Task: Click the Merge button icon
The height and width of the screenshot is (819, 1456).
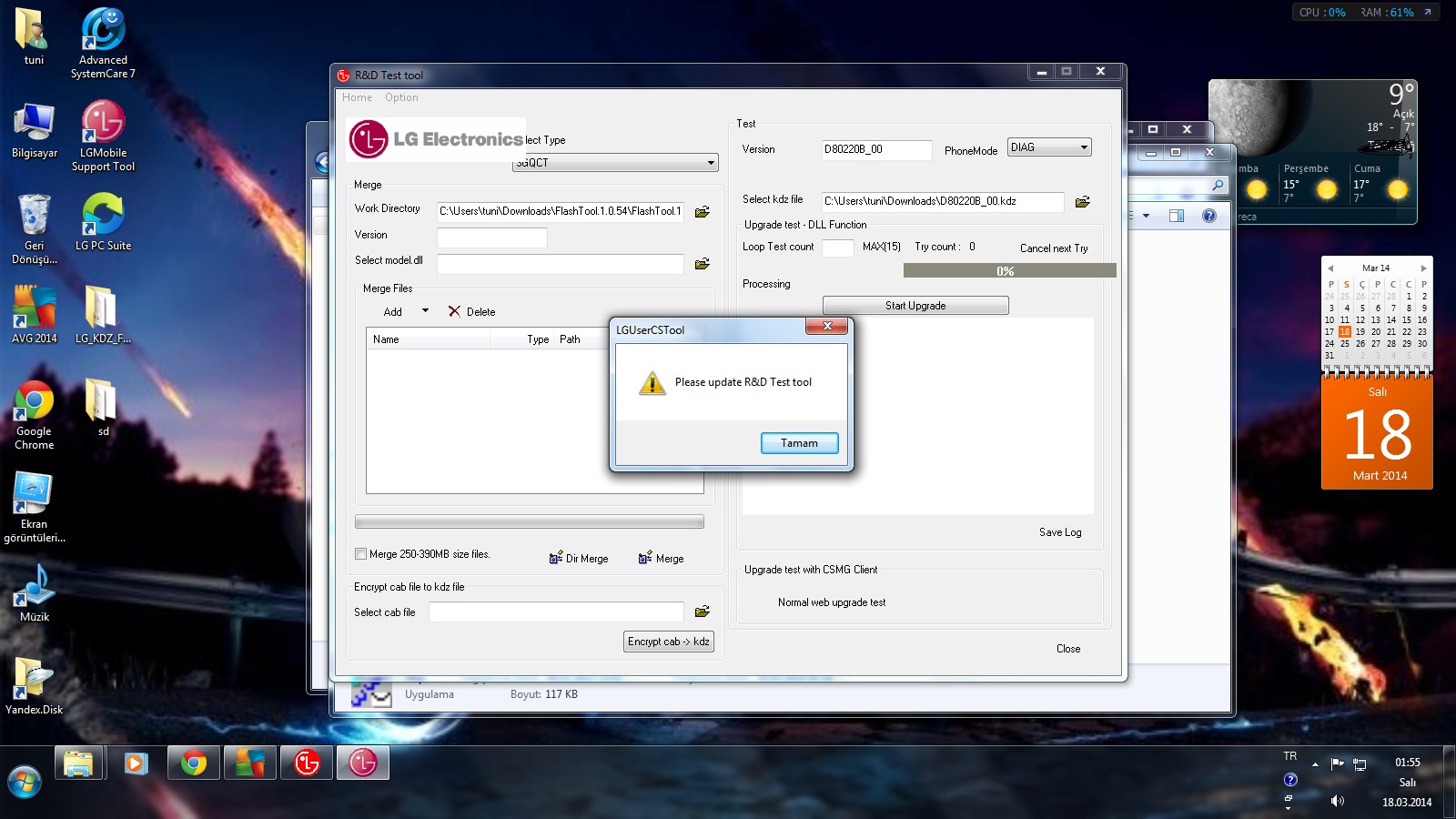Action: click(x=645, y=558)
